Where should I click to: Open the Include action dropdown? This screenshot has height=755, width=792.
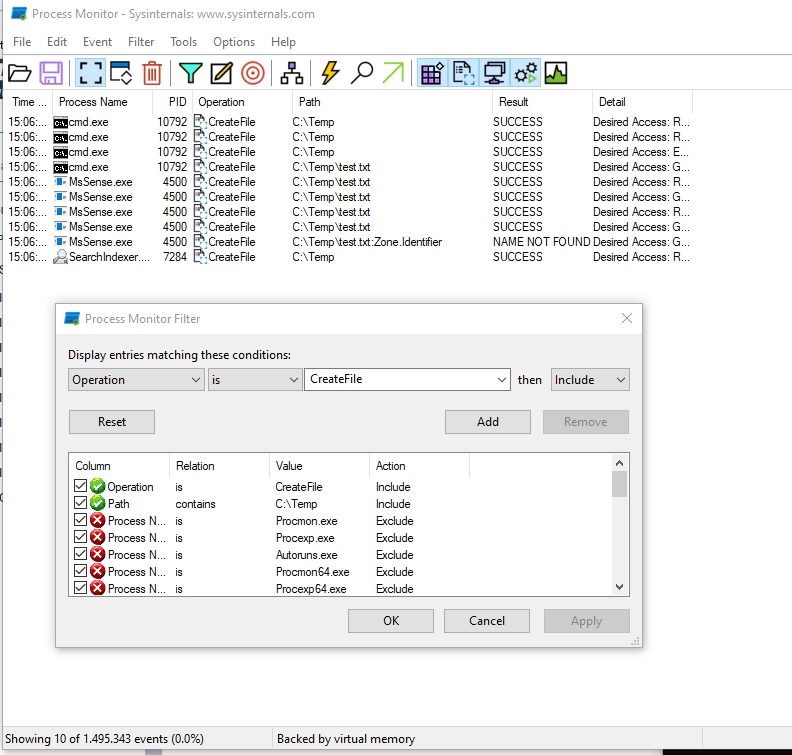[590, 380]
